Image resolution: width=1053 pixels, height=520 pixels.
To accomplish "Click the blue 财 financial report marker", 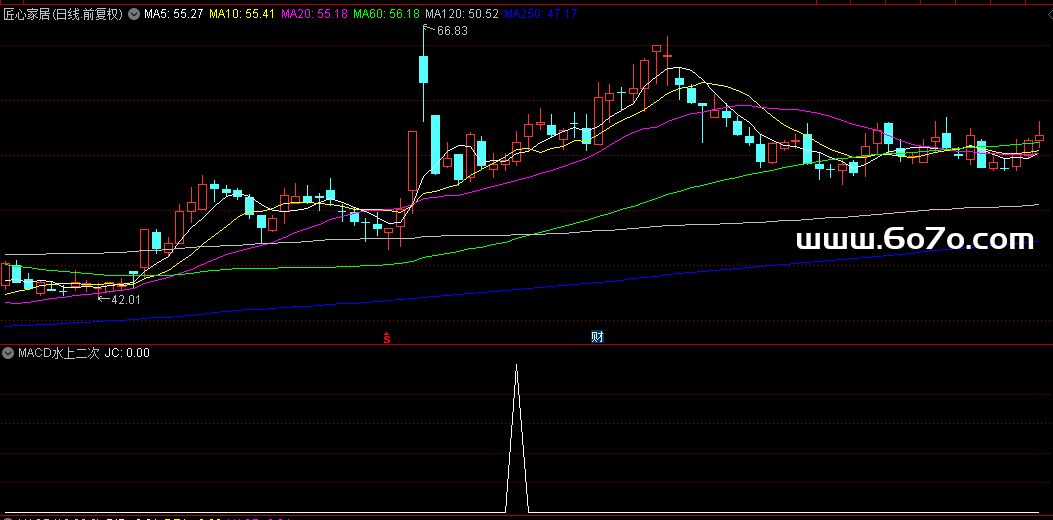I will (597, 337).
